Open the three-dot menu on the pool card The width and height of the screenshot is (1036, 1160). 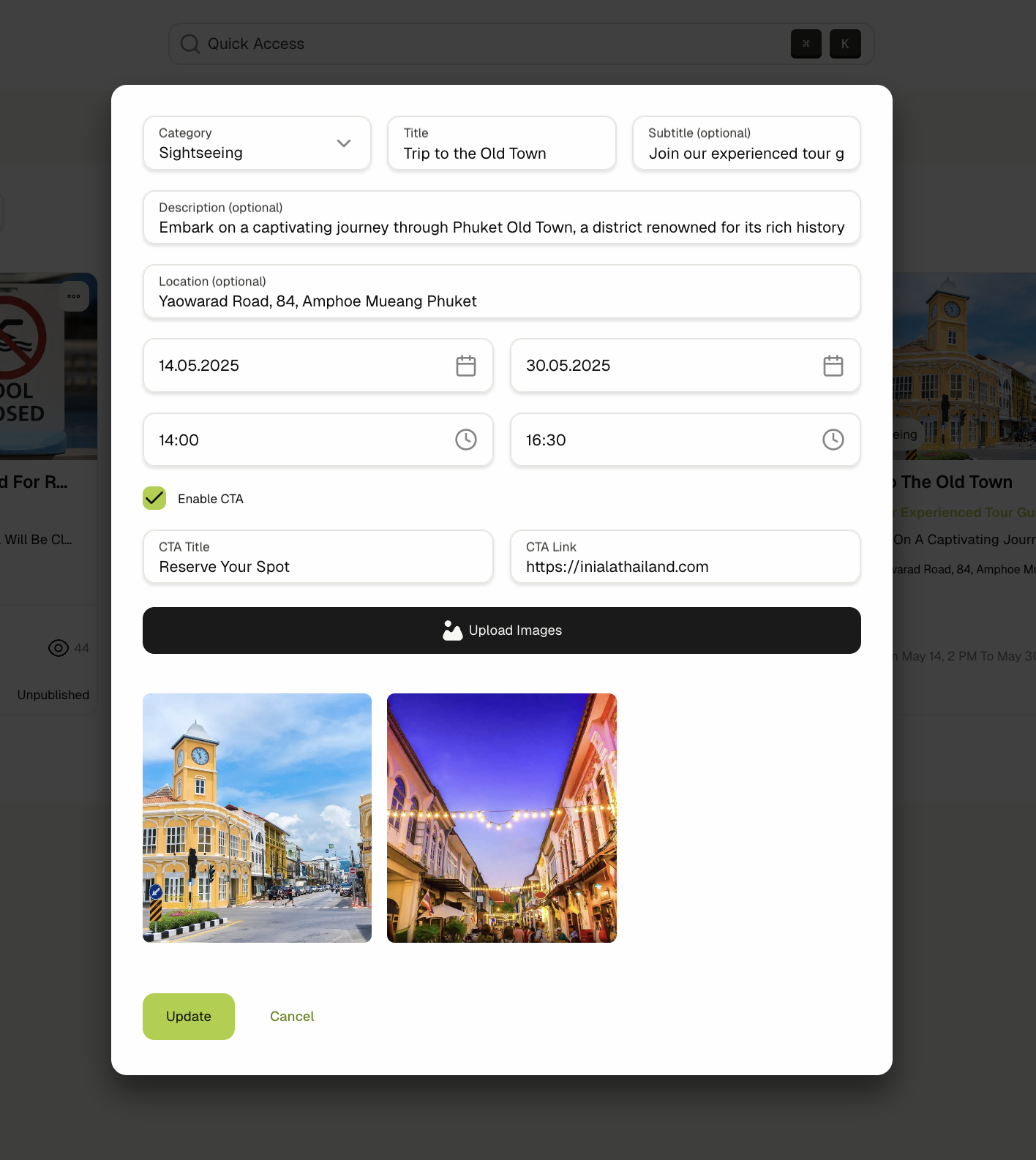coord(74,296)
